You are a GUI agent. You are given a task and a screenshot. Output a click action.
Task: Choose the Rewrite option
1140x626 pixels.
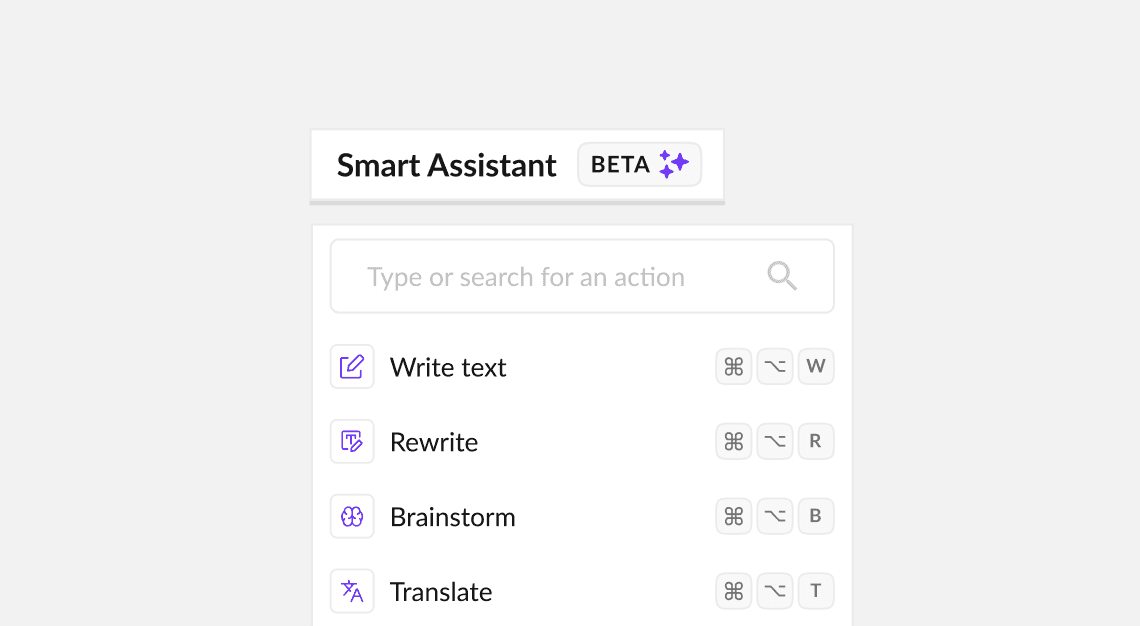click(x=434, y=441)
